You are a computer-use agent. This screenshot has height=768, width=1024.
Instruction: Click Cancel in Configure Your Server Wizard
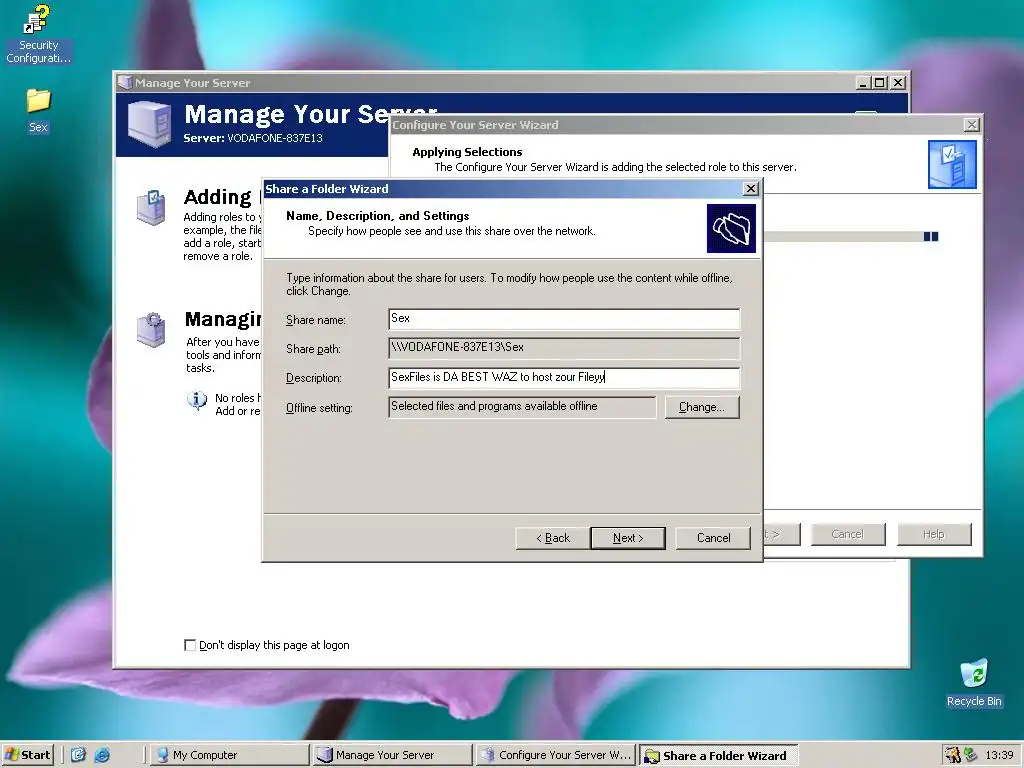point(848,534)
